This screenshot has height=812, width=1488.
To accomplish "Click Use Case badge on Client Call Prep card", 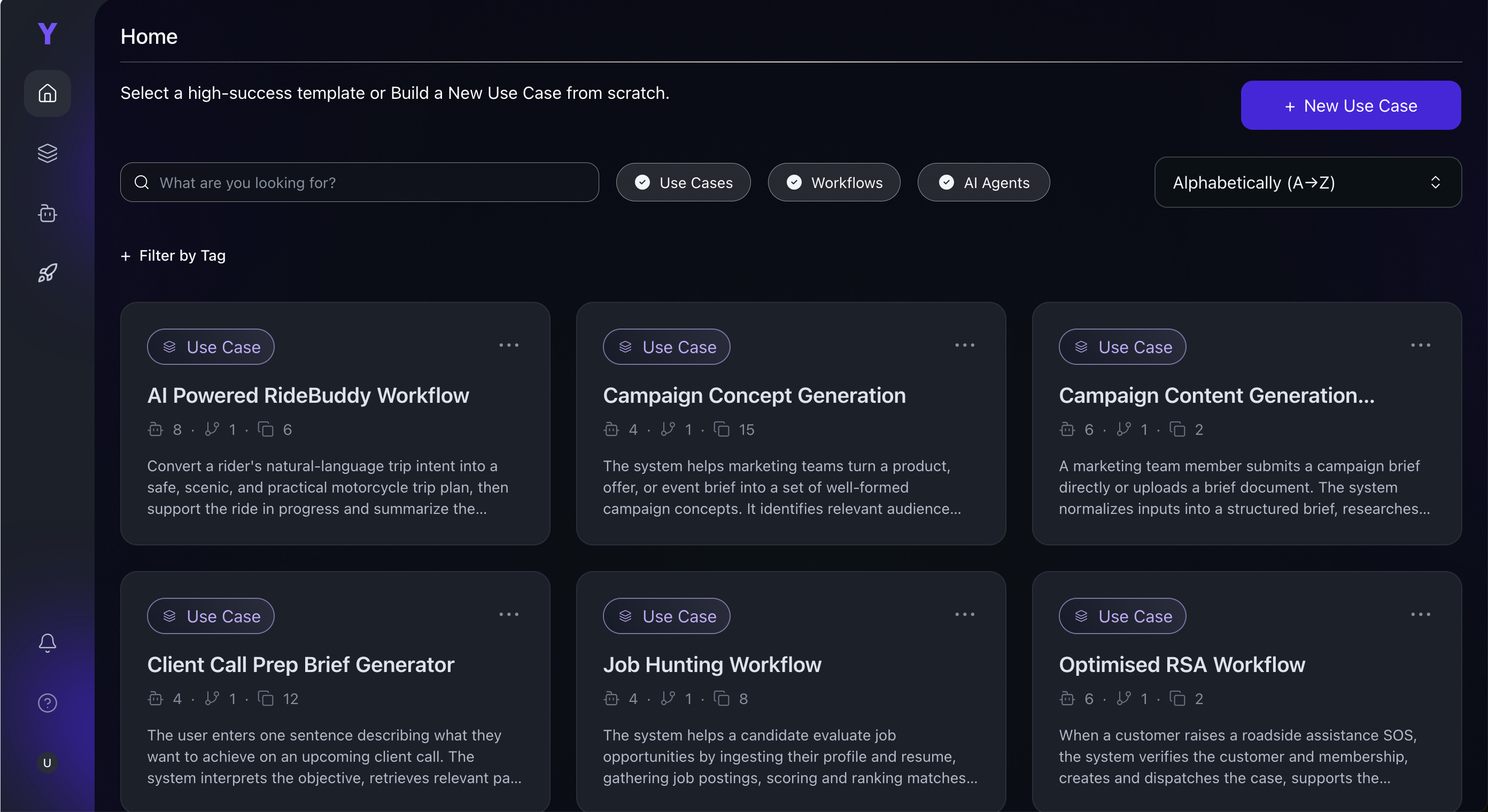I will click(x=210, y=615).
